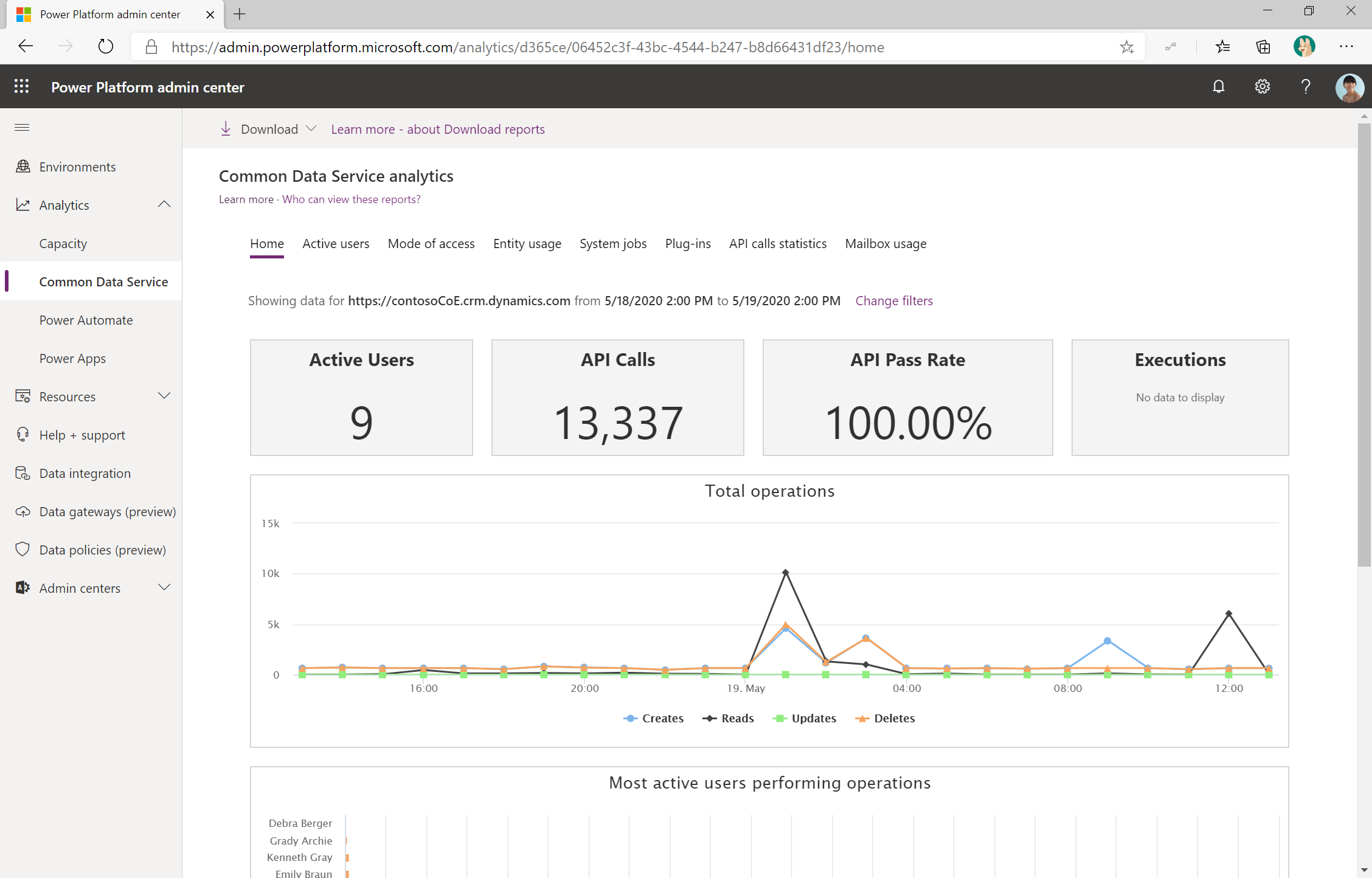Click the Power Automate navigation item
The height and width of the screenshot is (878, 1372).
[86, 320]
